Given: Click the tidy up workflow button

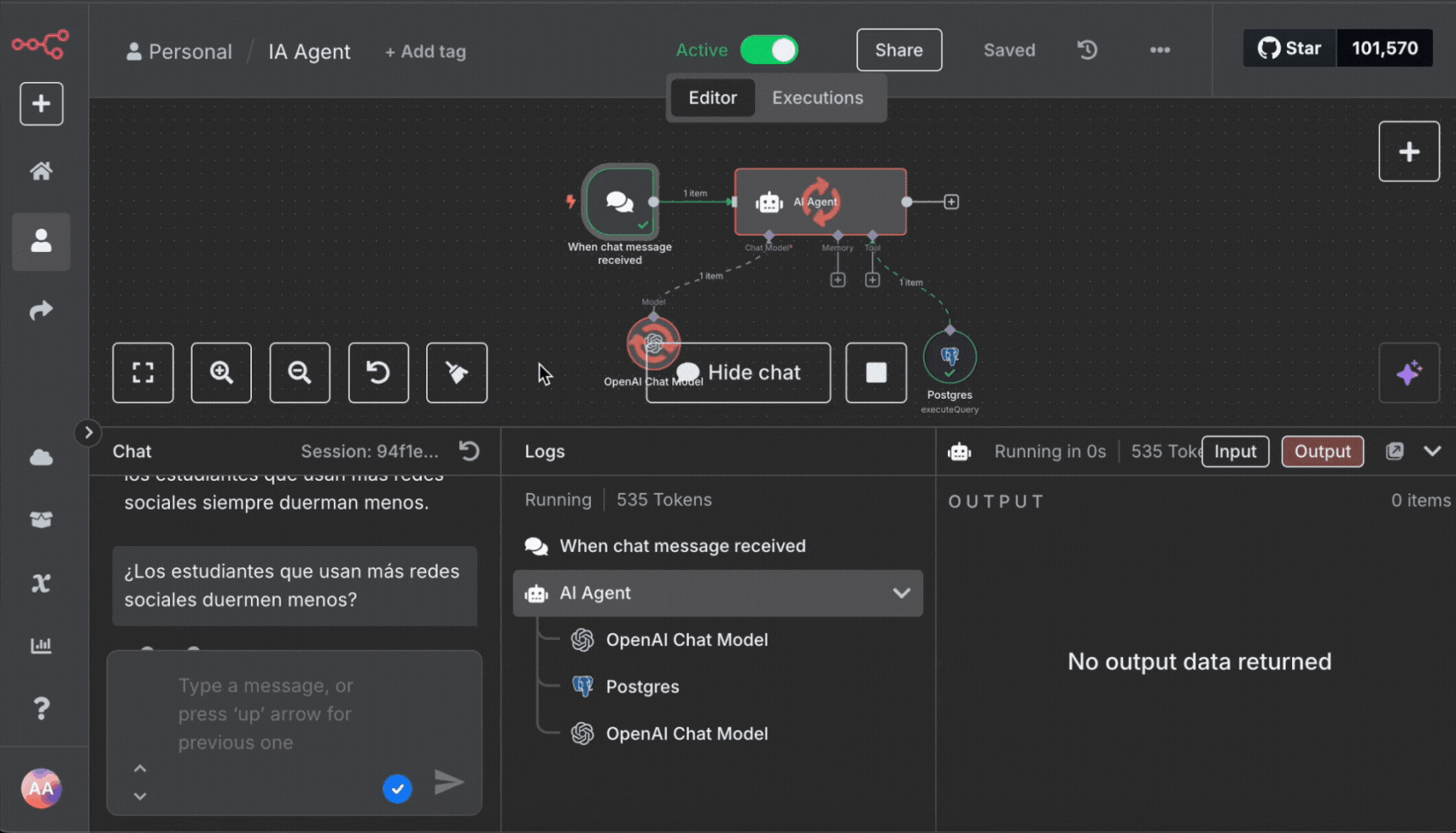Looking at the screenshot, I should pyautogui.click(x=456, y=372).
